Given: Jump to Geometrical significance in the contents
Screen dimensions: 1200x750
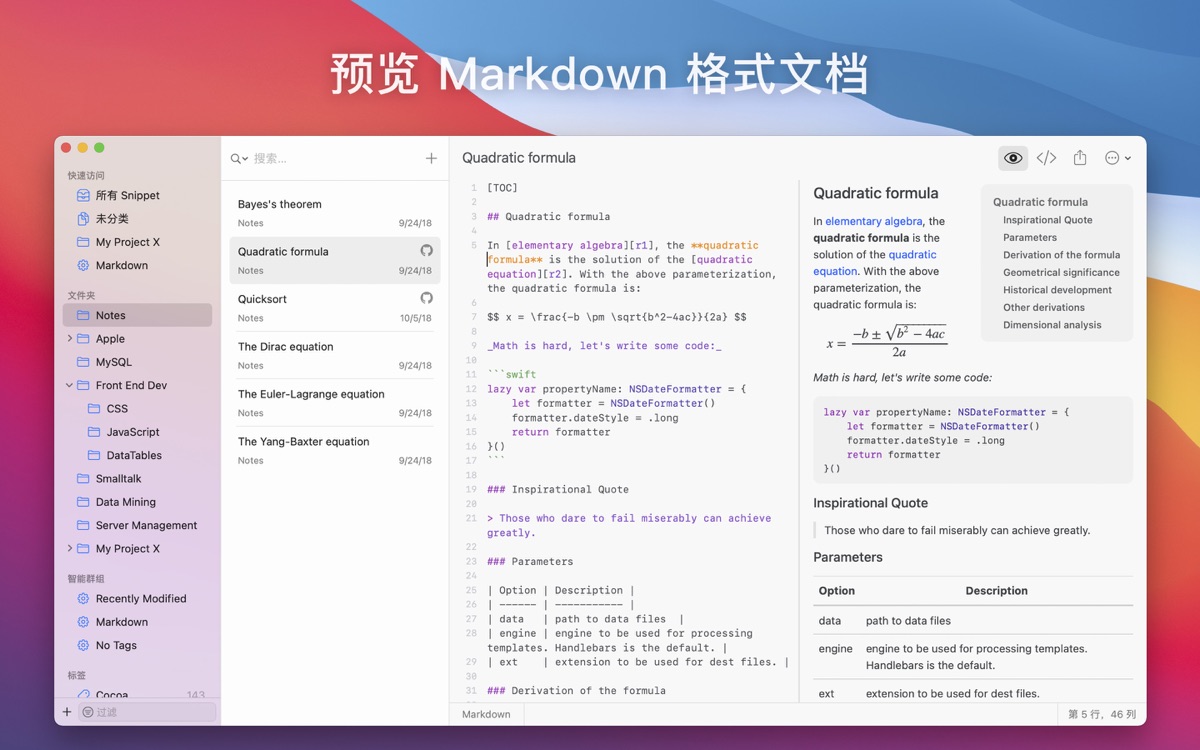Looking at the screenshot, I should (x=1061, y=272).
